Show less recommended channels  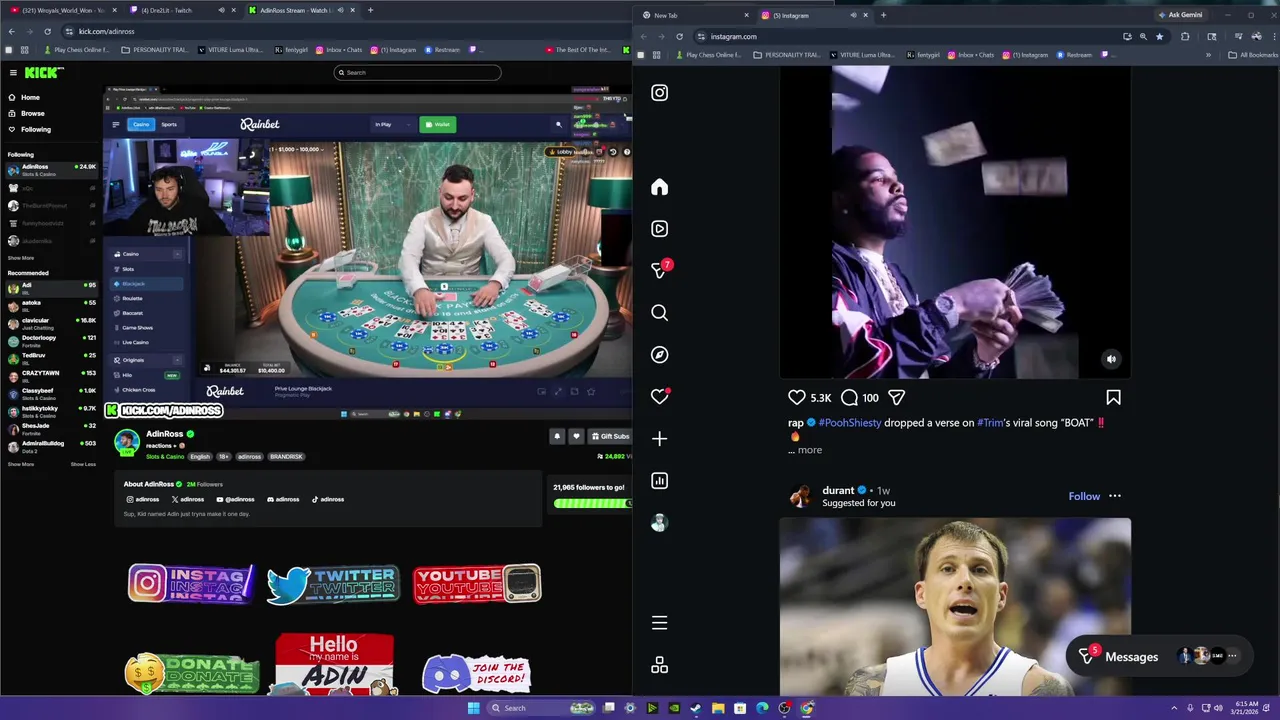(x=83, y=464)
